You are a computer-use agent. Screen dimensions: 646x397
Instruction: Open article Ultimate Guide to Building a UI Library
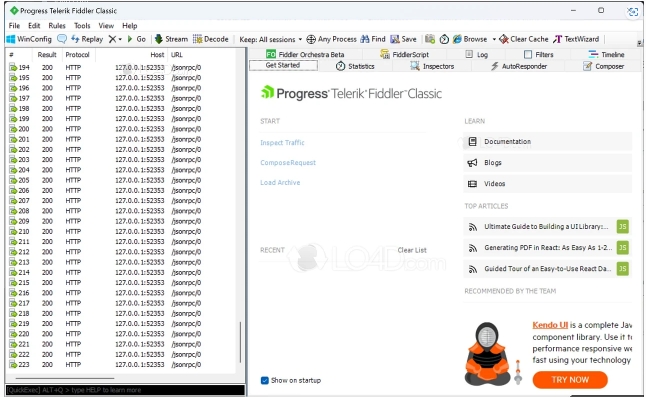[x=548, y=227]
